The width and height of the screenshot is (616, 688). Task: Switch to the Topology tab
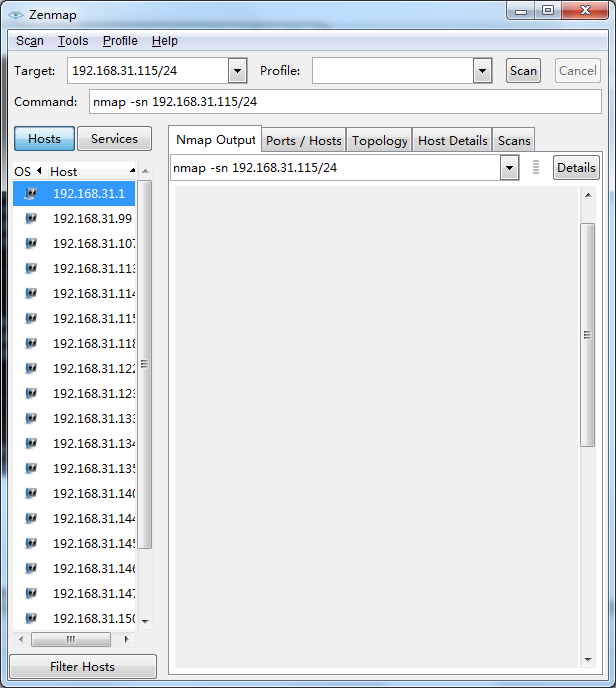point(380,140)
